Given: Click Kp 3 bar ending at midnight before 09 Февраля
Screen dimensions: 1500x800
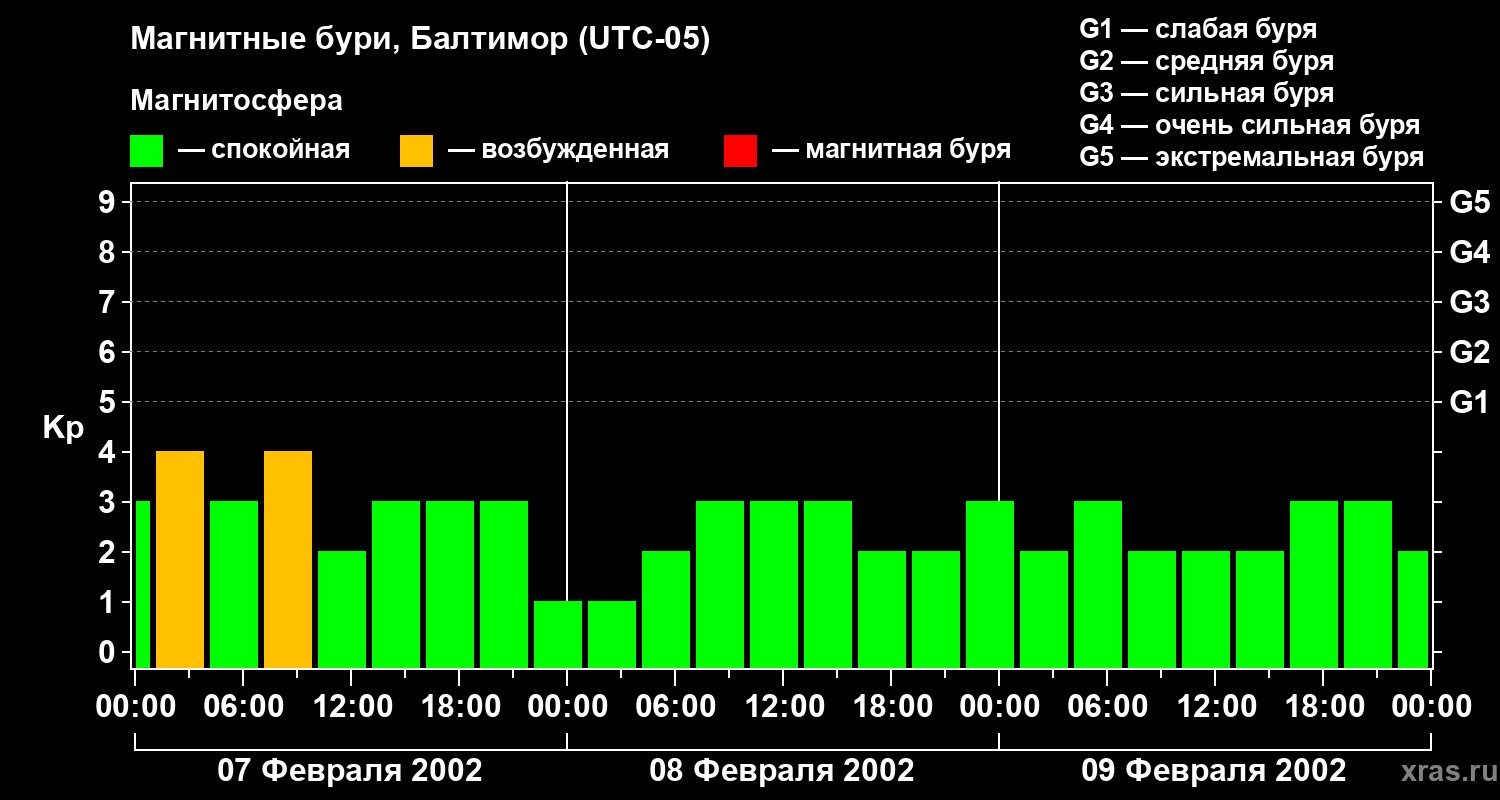Looking at the screenshot, I should (x=990, y=584).
